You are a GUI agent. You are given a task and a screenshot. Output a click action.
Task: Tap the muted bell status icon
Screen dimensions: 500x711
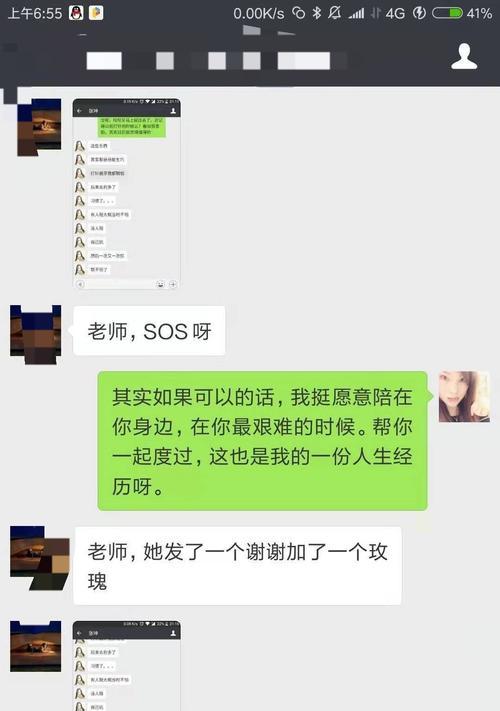(x=335, y=13)
